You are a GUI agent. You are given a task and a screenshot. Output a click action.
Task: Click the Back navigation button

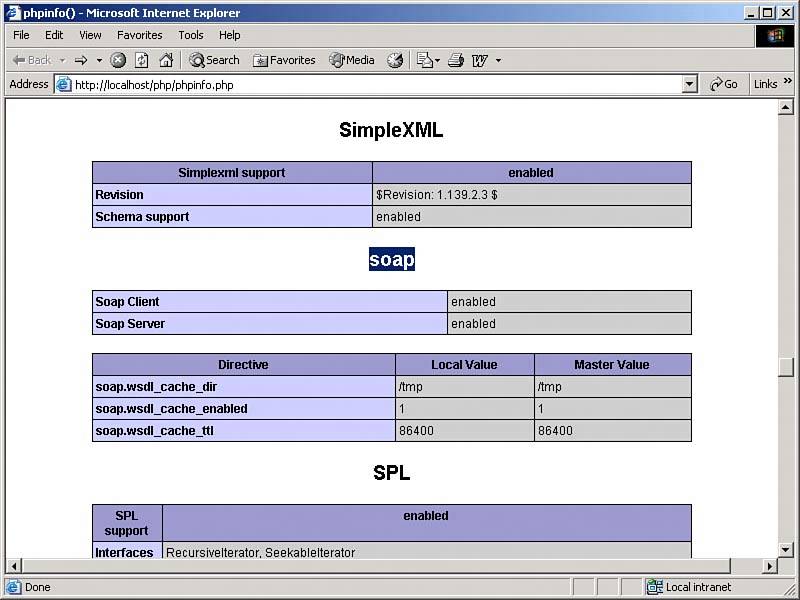coord(32,60)
